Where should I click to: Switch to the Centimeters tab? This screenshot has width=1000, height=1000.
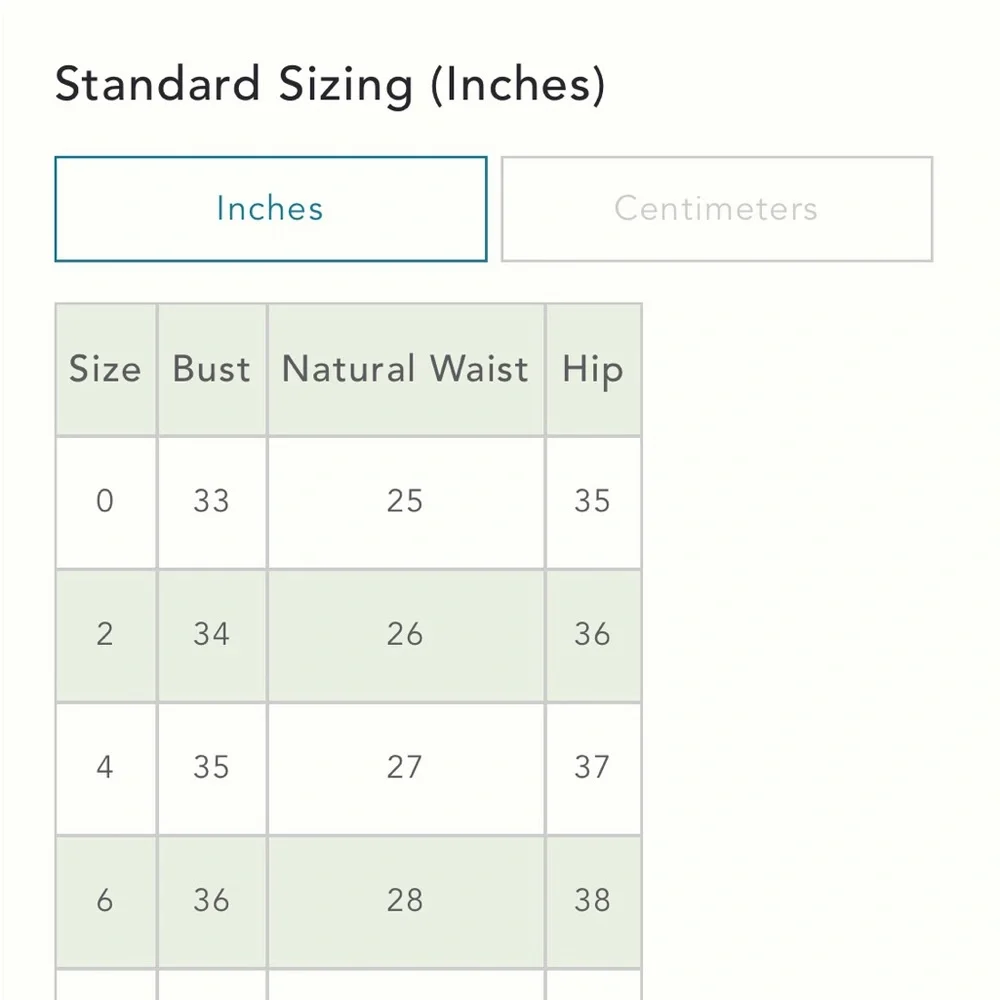click(716, 209)
